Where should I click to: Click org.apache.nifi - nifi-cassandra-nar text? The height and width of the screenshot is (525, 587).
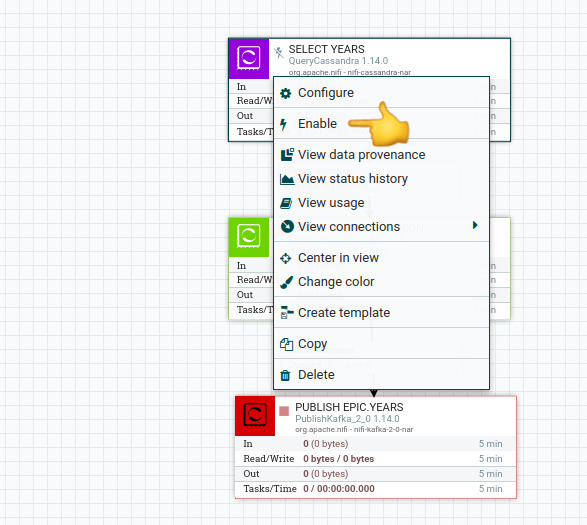pos(350,72)
